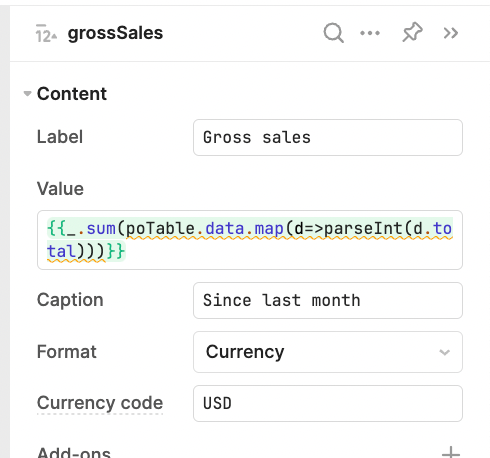Edit the Caption field Since last month
The height and width of the screenshot is (458, 490).
[x=328, y=300]
